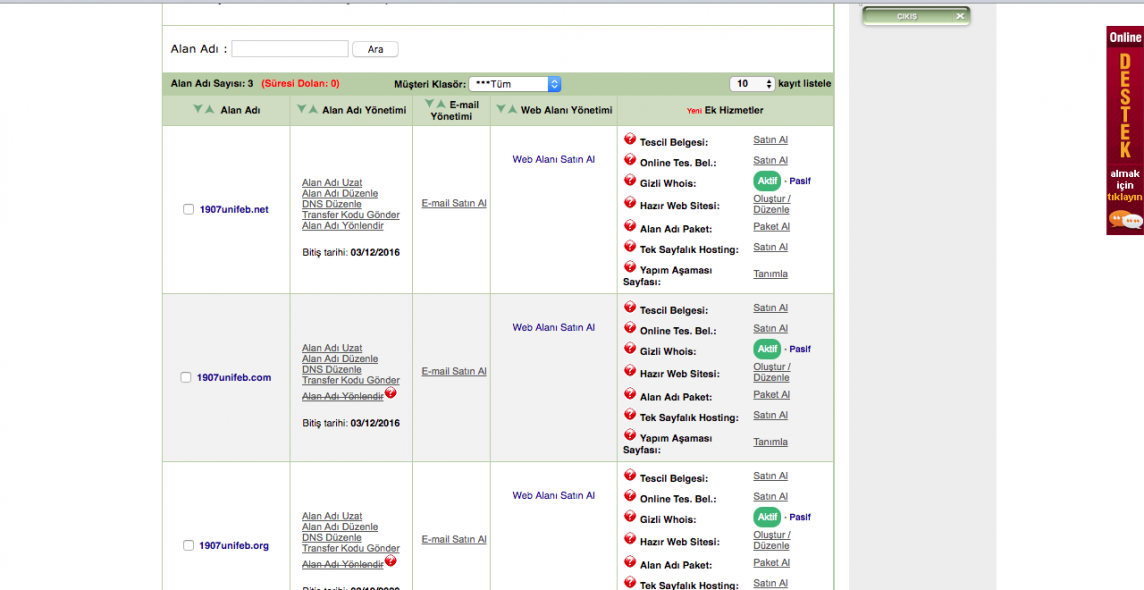Open the kayıt listele count selector showing 10

click(752, 84)
